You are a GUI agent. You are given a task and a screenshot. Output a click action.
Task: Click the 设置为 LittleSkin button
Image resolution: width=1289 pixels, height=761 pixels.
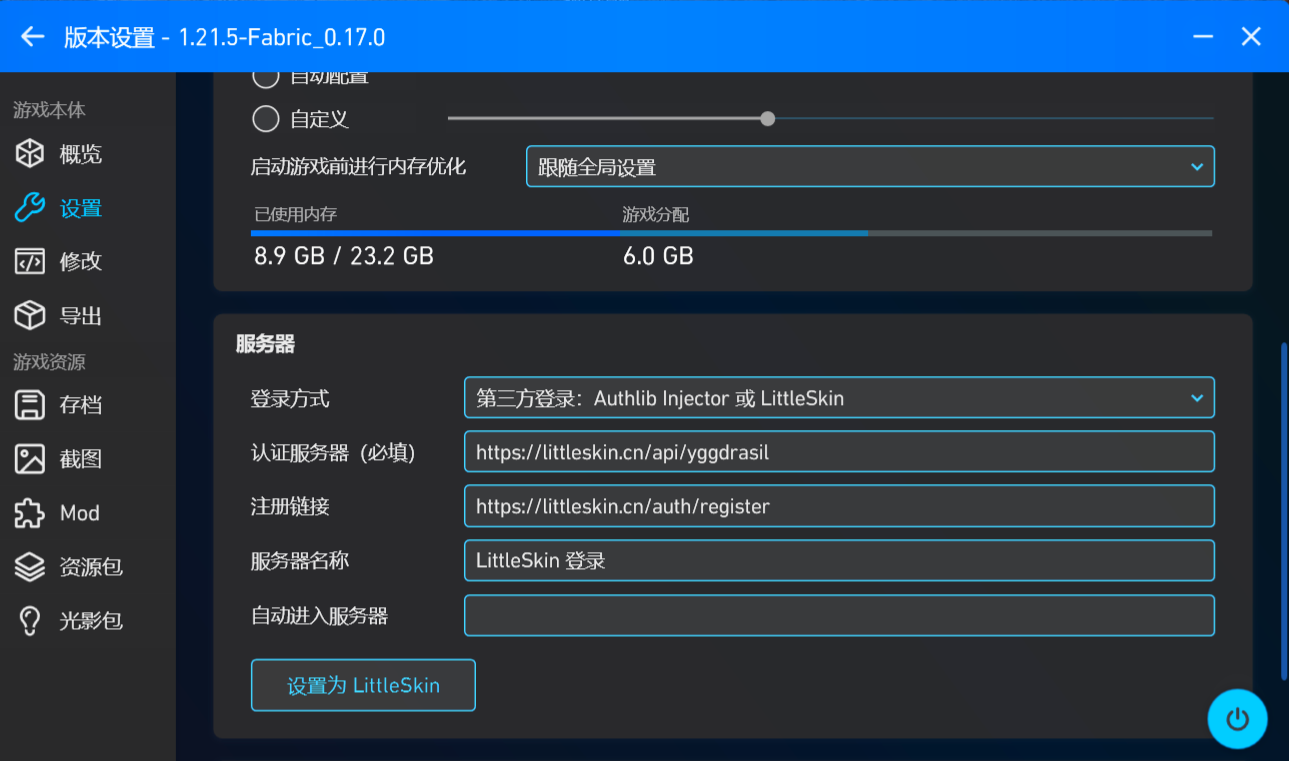click(x=363, y=685)
